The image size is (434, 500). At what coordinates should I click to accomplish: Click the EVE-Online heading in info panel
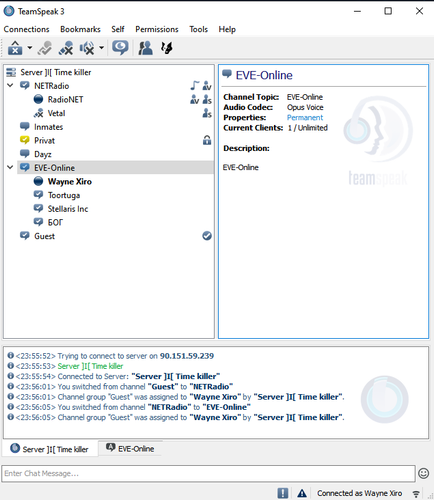tap(264, 75)
